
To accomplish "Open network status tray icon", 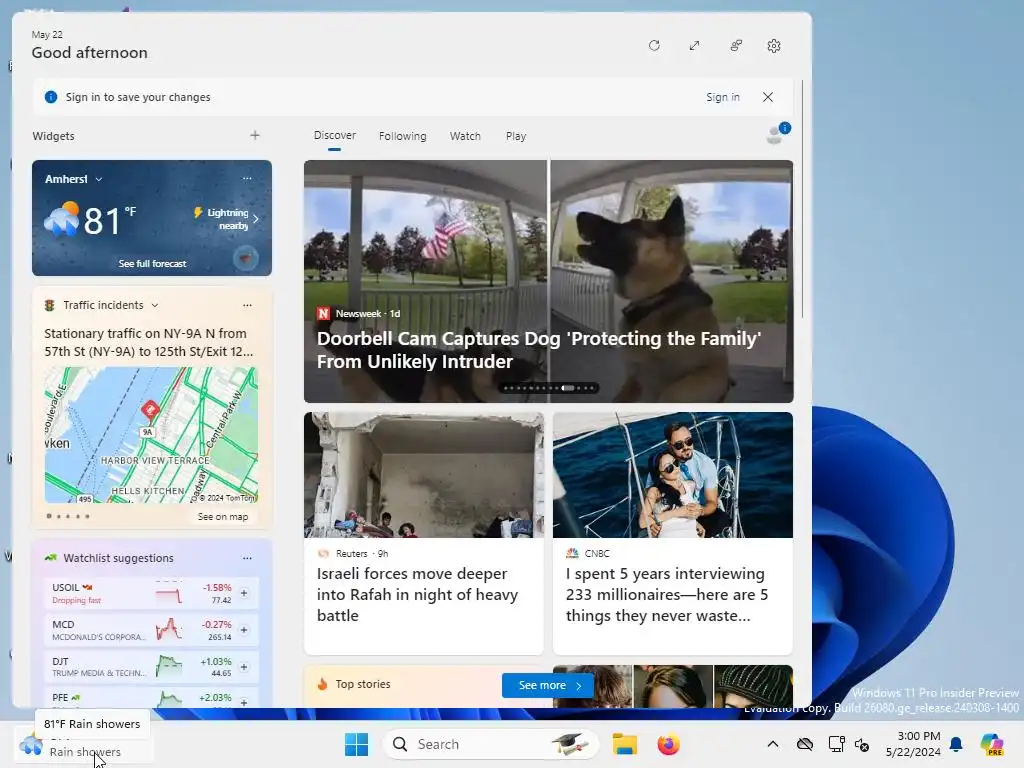I will click(836, 744).
